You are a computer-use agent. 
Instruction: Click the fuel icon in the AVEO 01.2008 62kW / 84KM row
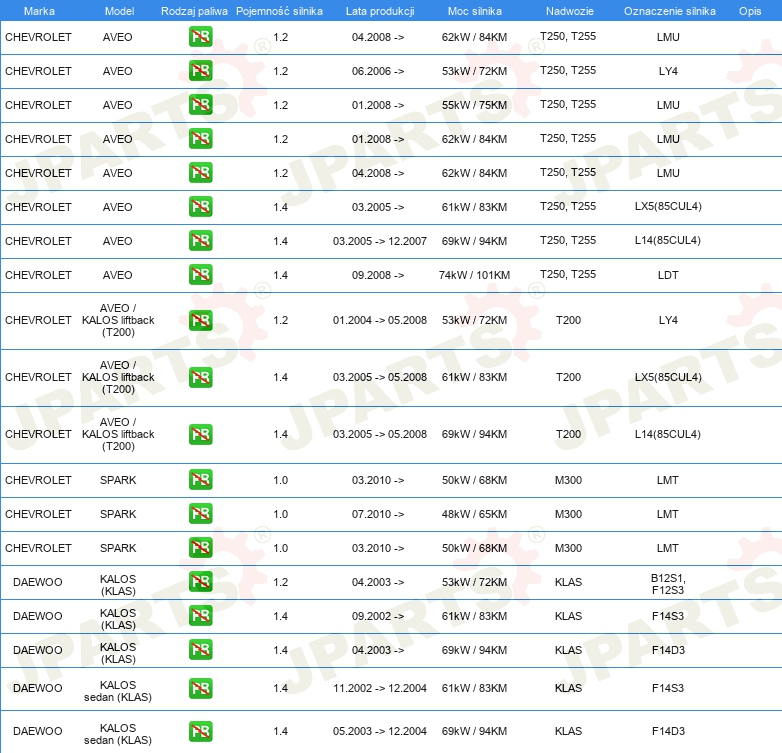200,139
